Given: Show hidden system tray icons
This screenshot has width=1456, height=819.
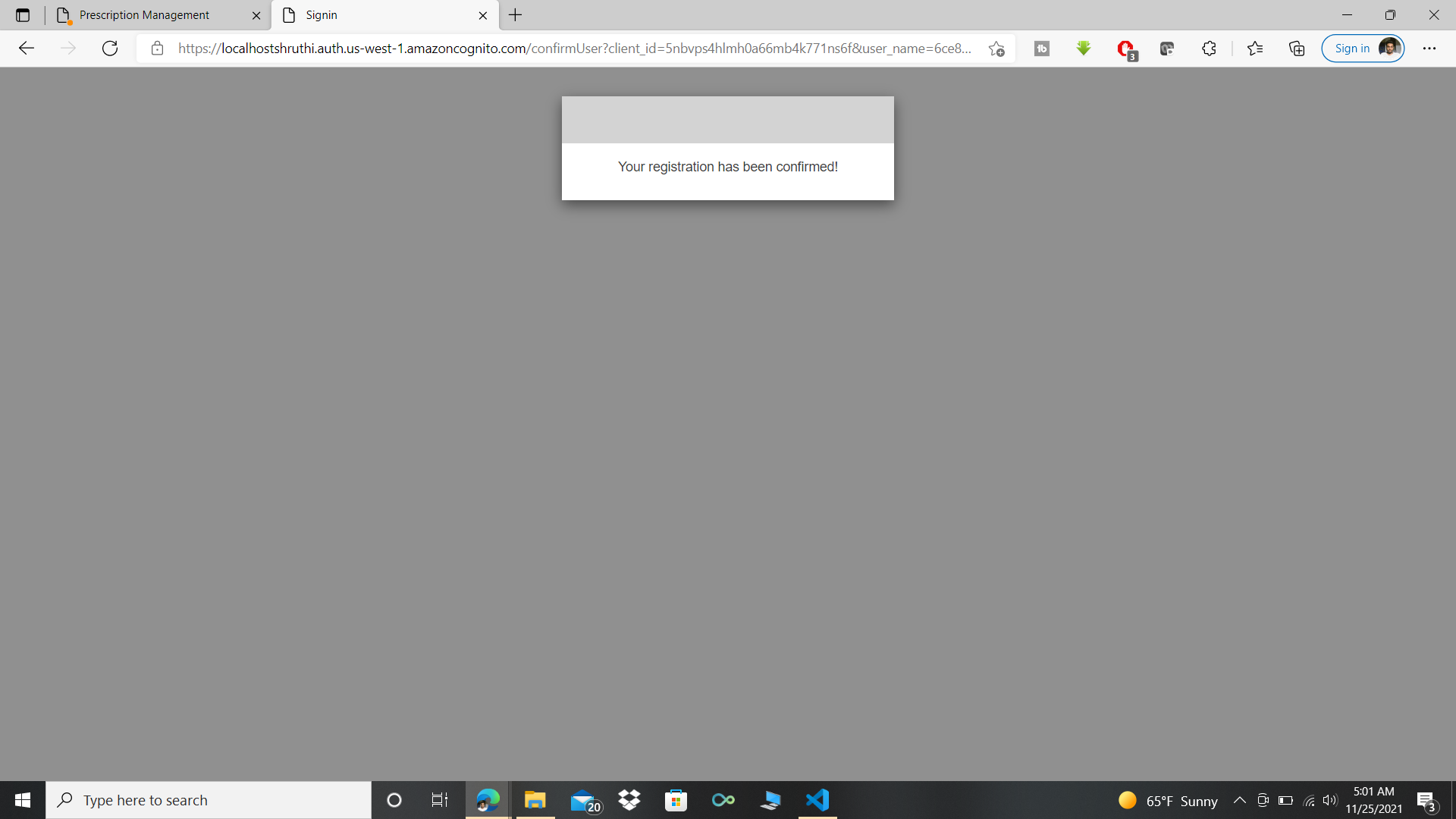Looking at the screenshot, I should (x=1240, y=800).
